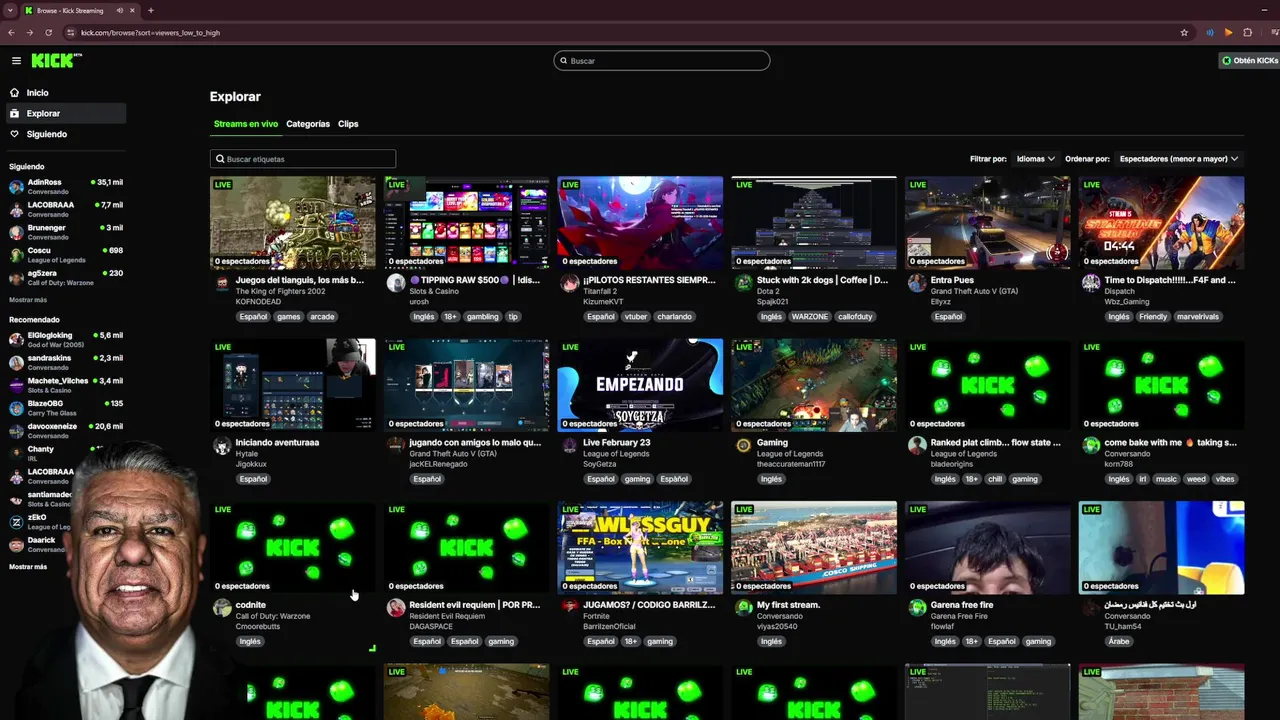
Task: Open ElGlogloking recommended channel
Action: tap(66, 339)
